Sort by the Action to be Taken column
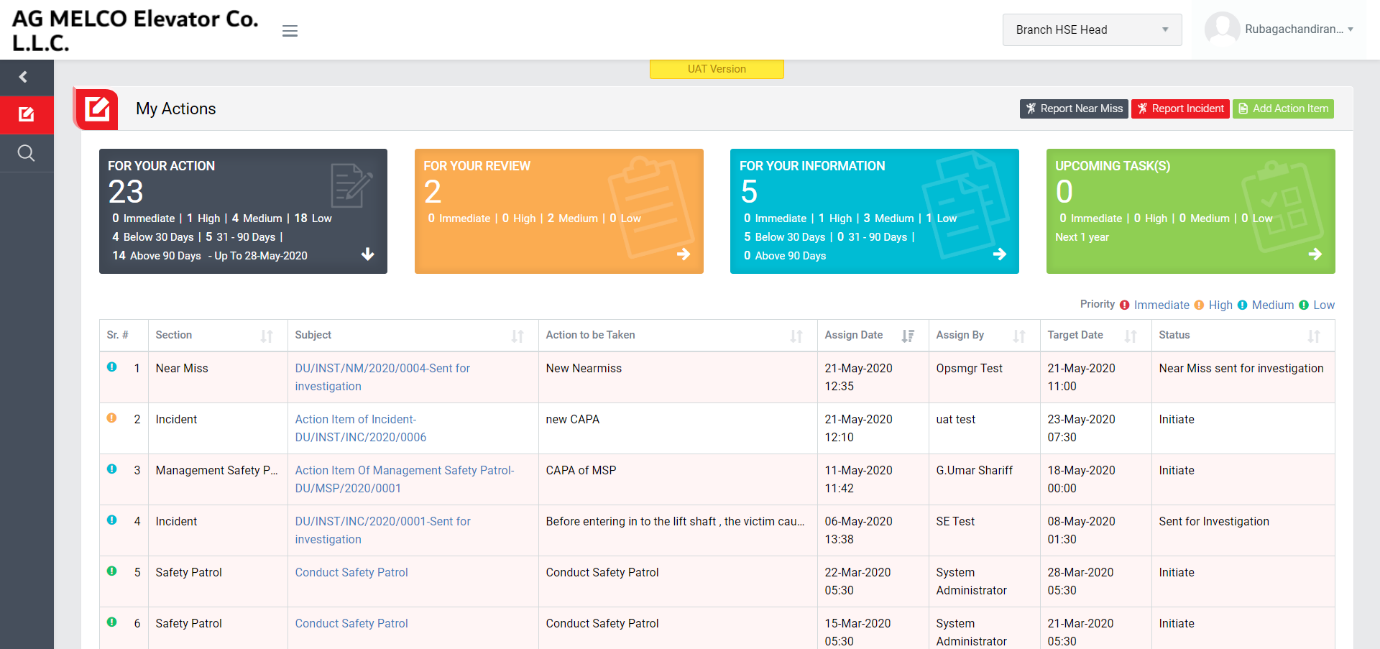The width and height of the screenshot is (1380, 649). (x=796, y=336)
